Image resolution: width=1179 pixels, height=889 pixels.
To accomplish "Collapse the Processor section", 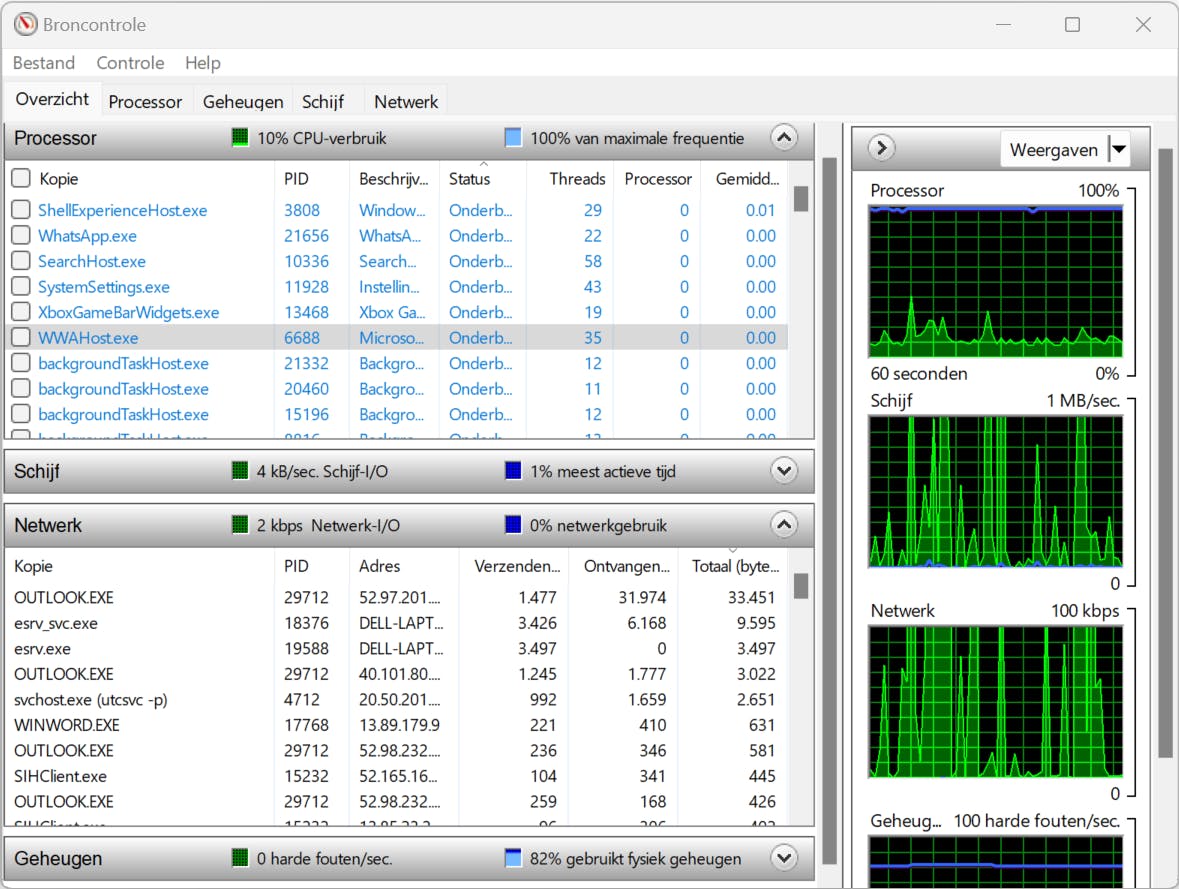I will (784, 138).
